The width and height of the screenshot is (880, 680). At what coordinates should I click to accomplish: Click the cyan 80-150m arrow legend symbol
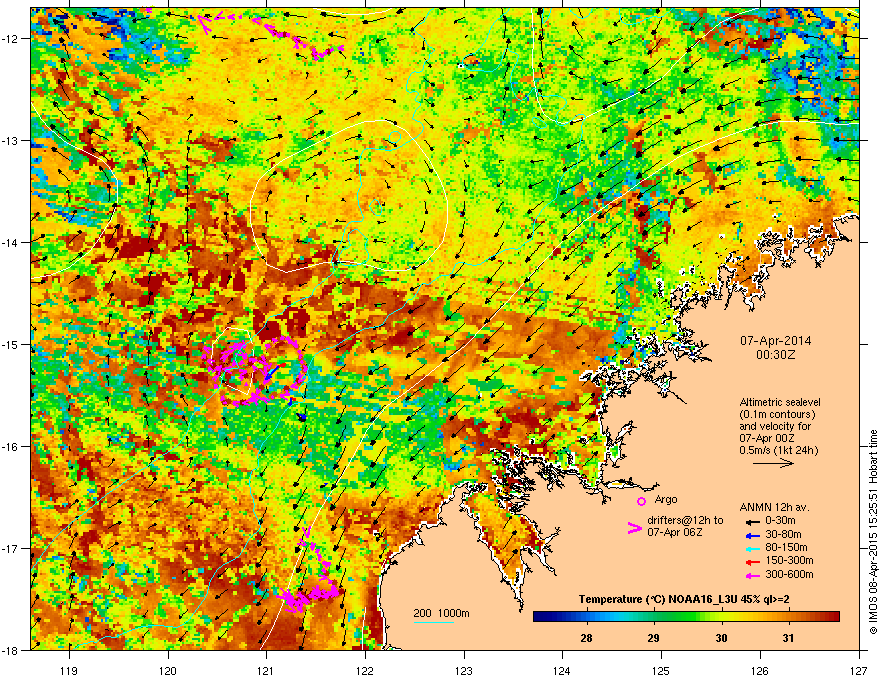coord(753,548)
